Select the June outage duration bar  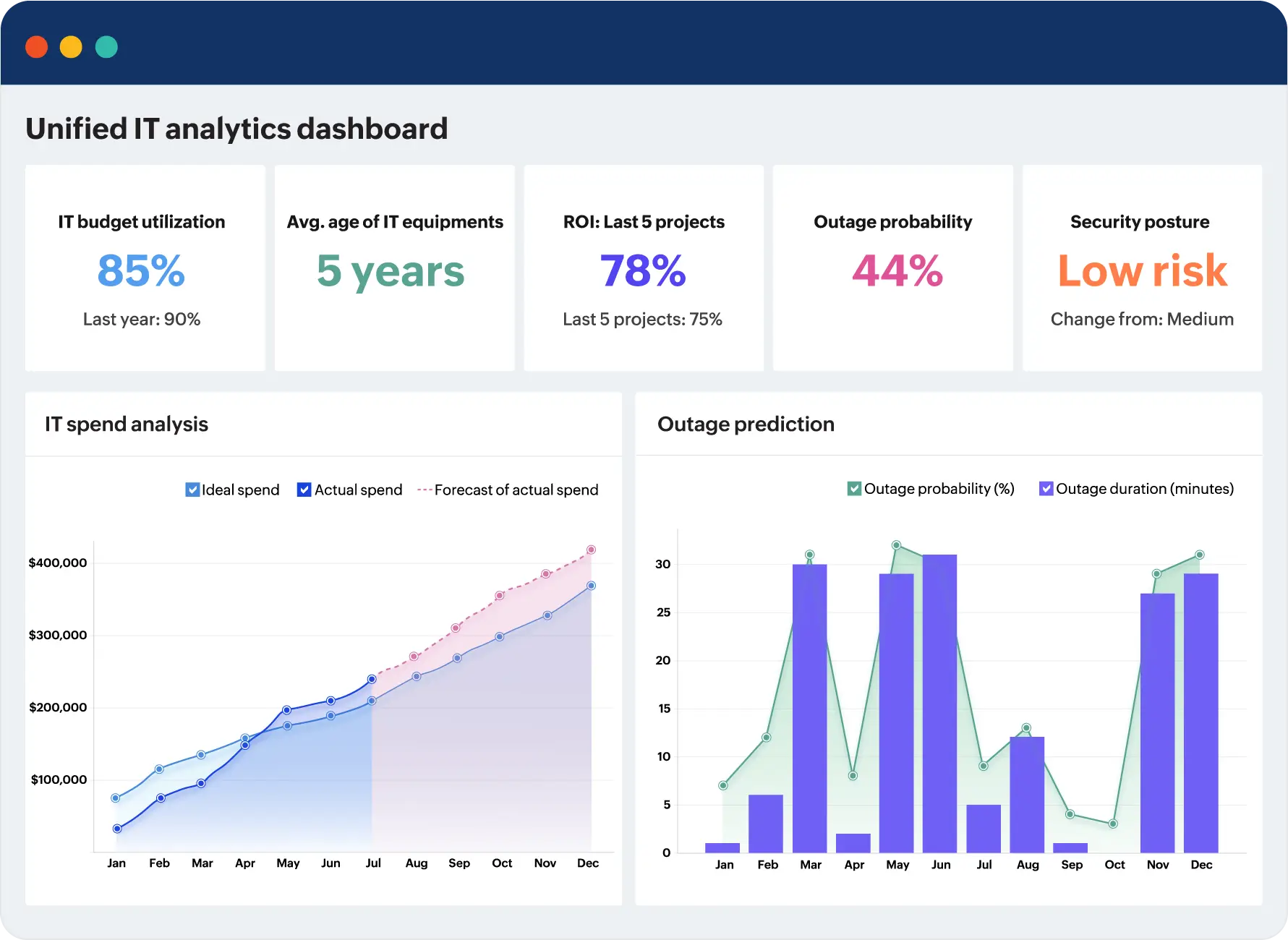(939, 704)
